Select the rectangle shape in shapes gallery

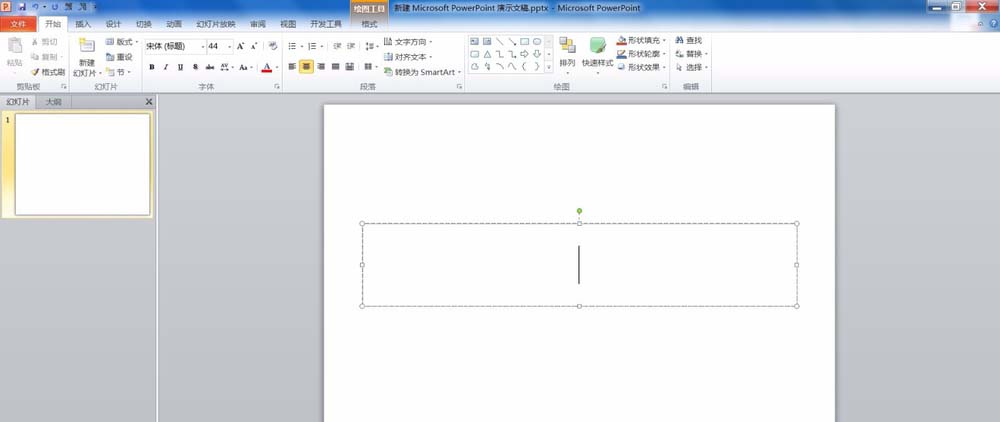(524, 41)
